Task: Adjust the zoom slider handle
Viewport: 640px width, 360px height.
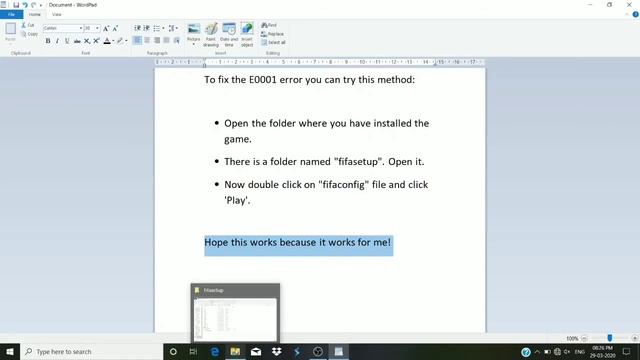Action: [x=610, y=338]
